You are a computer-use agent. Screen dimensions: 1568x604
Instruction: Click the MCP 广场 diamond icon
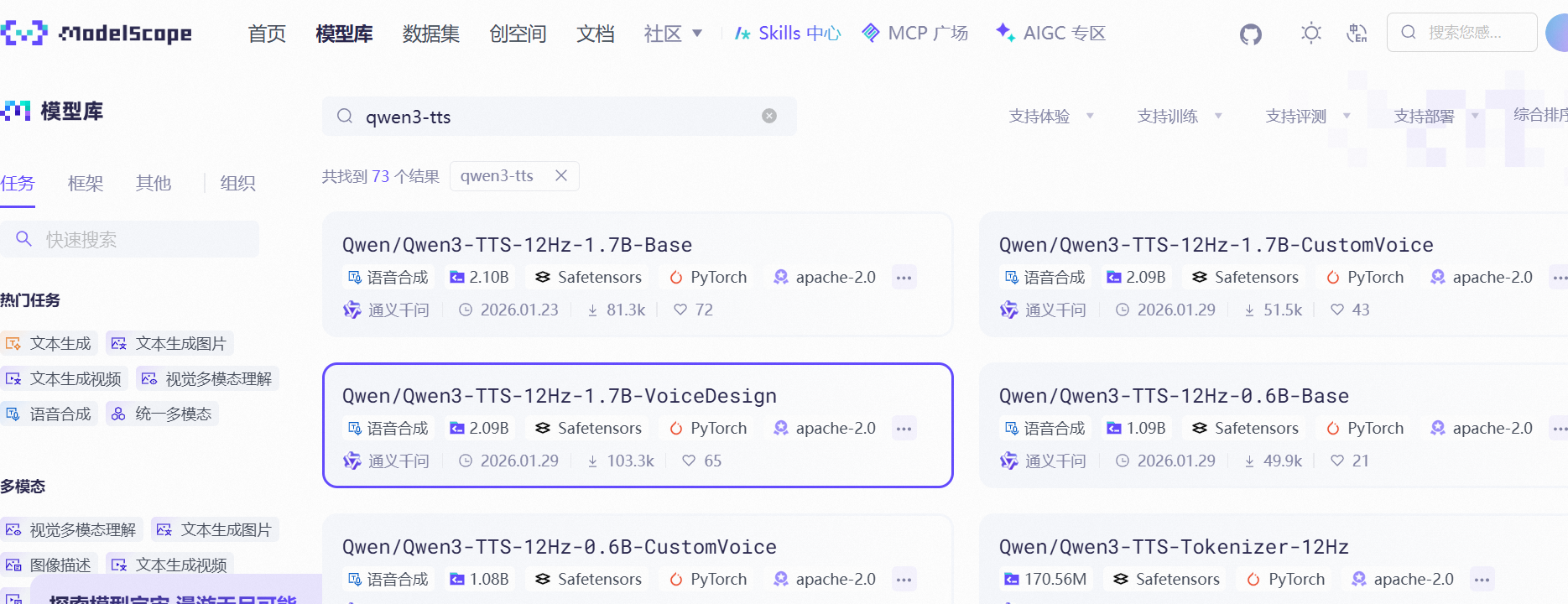click(871, 33)
